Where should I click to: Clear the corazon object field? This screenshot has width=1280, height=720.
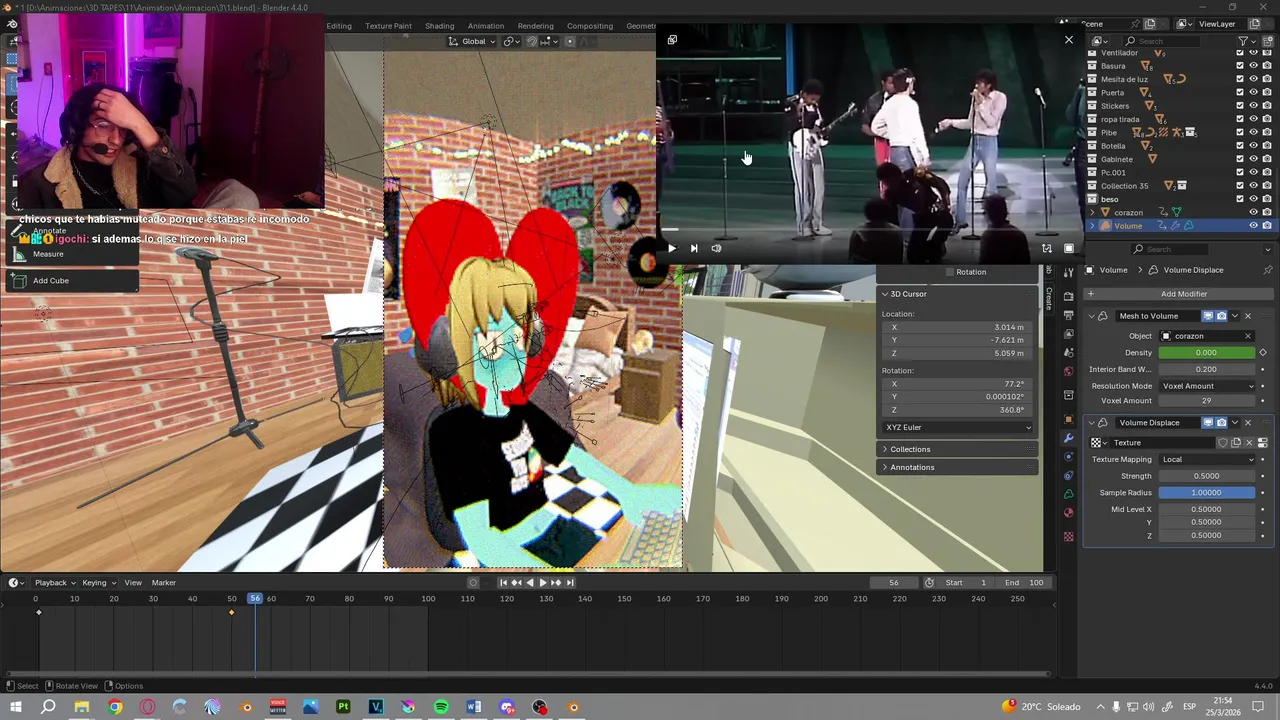click(x=1248, y=336)
